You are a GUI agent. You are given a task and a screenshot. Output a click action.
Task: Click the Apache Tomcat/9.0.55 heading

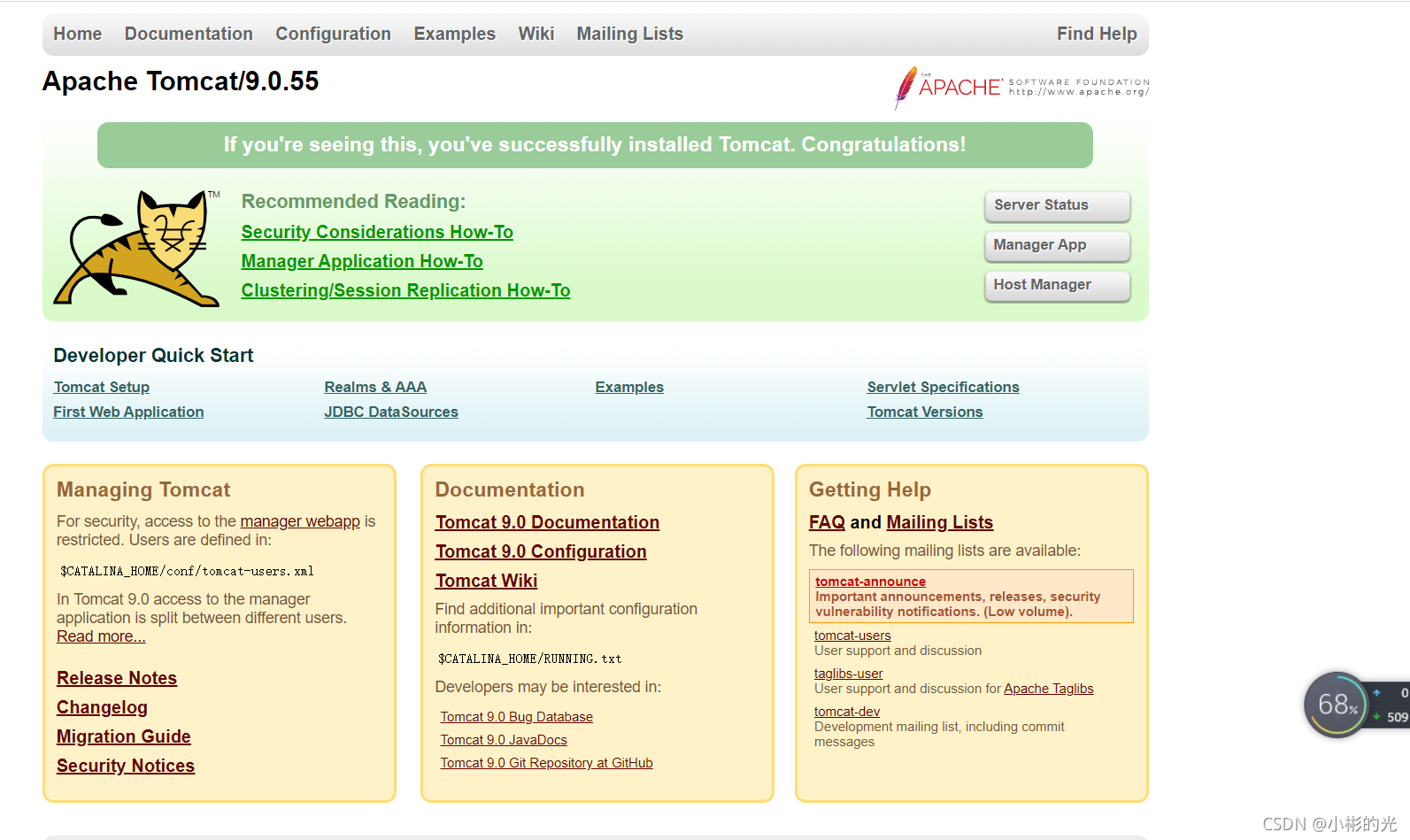tap(181, 81)
